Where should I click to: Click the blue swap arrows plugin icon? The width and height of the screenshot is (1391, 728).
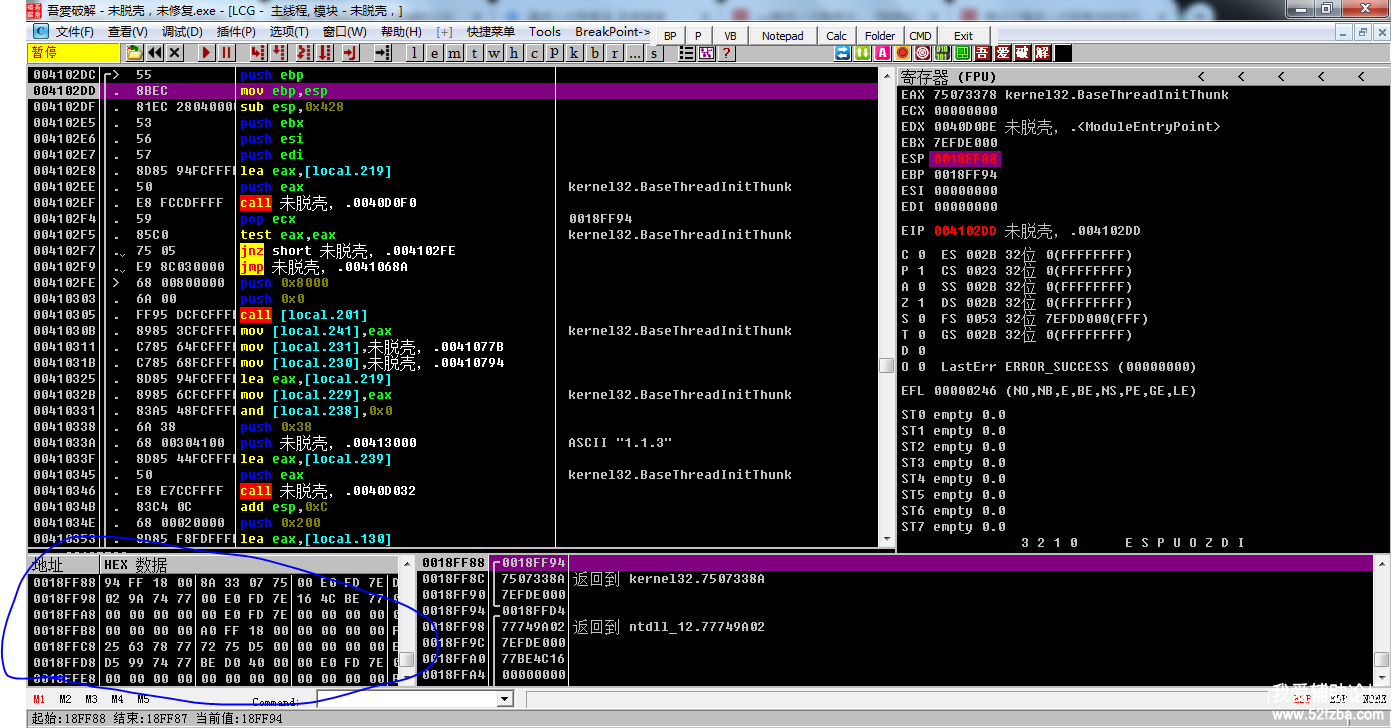[x=843, y=53]
